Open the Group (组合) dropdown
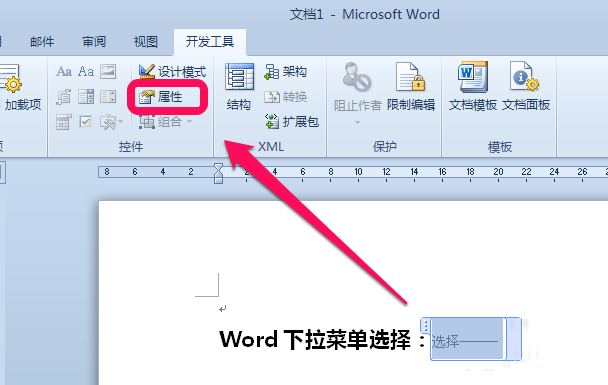The height and width of the screenshot is (385, 608). (166, 122)
